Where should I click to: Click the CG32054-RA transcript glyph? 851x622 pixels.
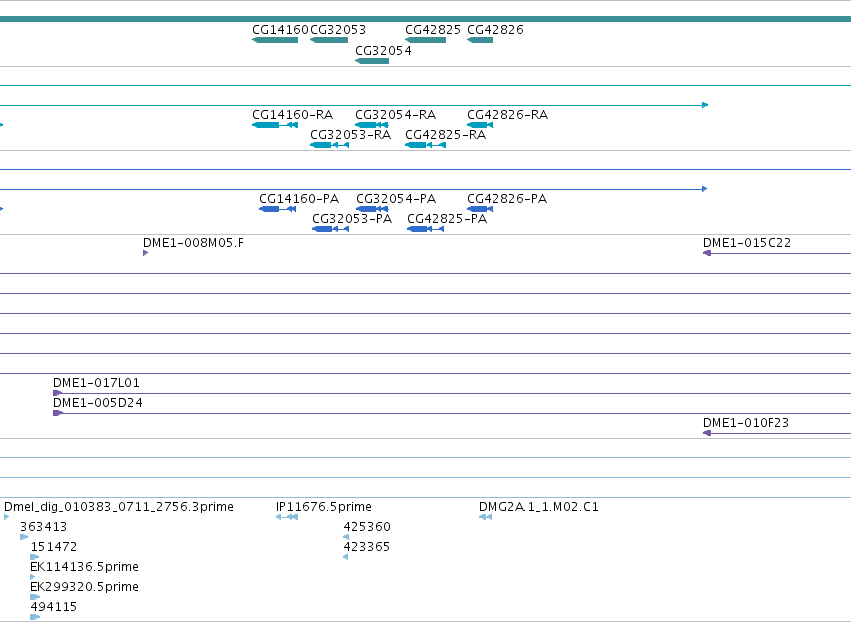[372, 125]
